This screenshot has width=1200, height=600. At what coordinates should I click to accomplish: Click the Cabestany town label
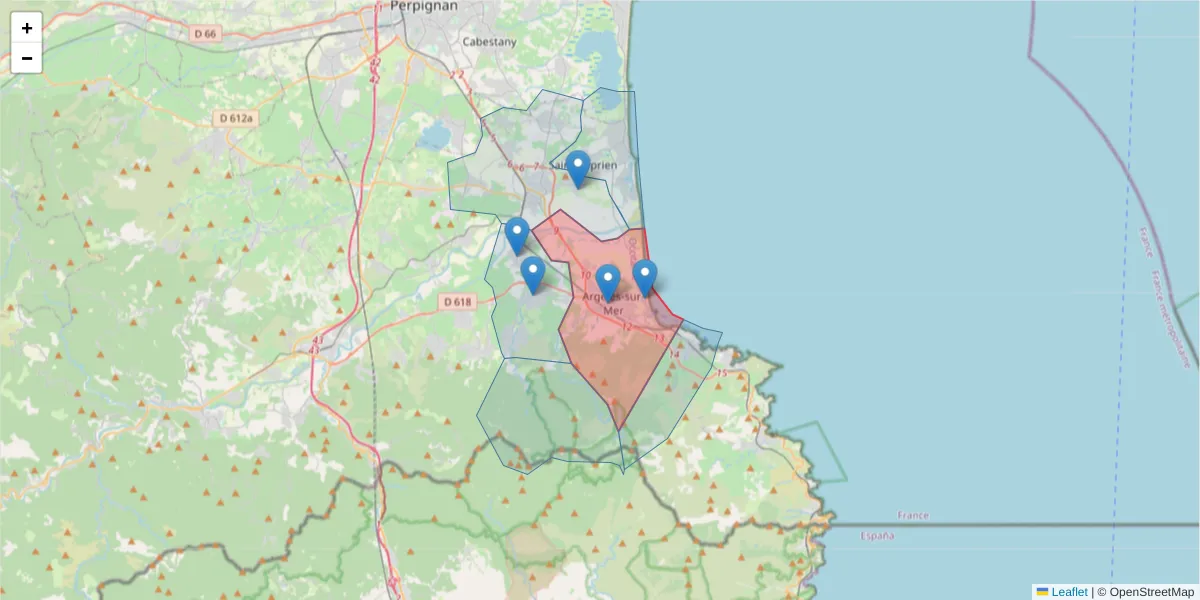489,43
